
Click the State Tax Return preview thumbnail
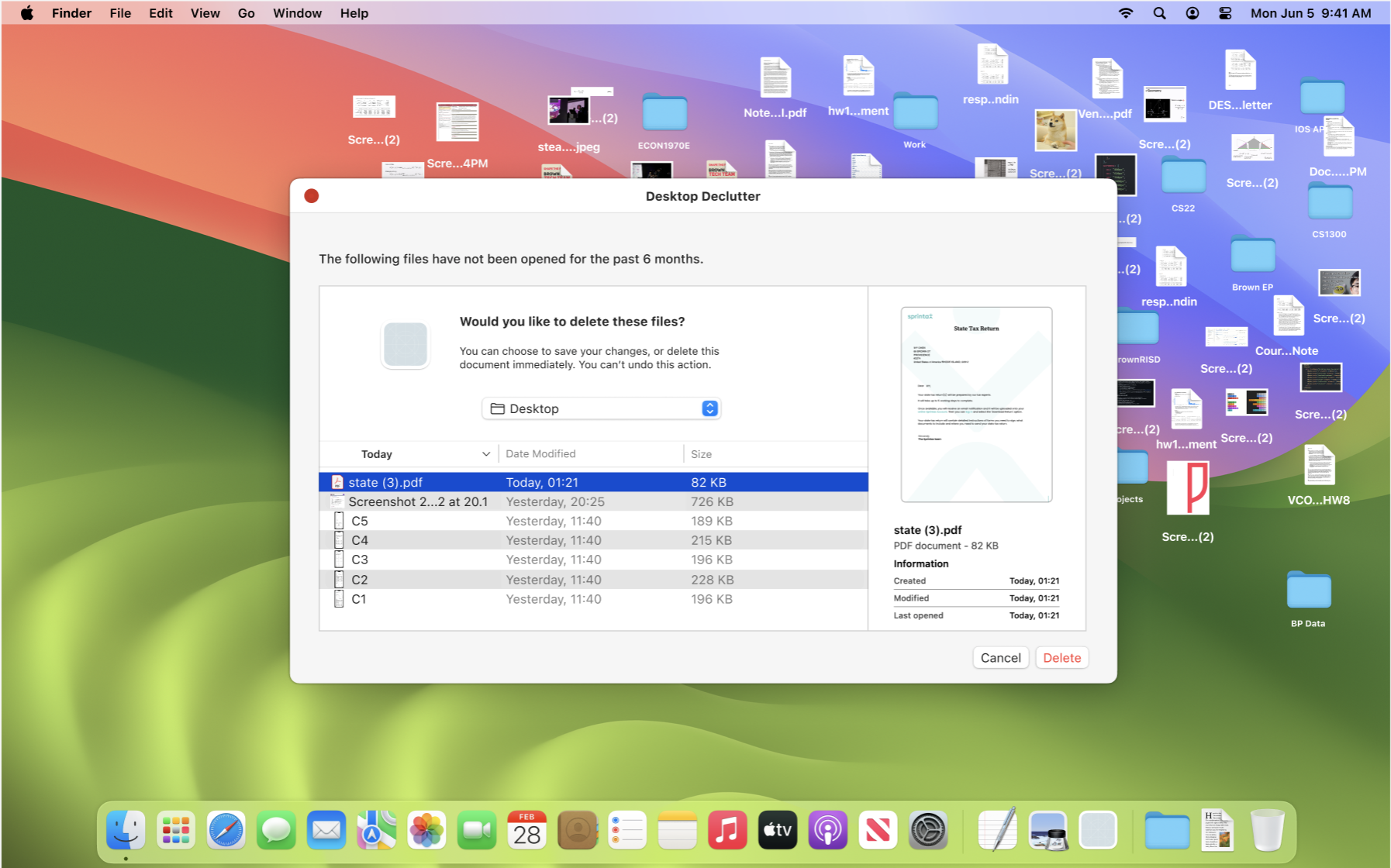976,405
